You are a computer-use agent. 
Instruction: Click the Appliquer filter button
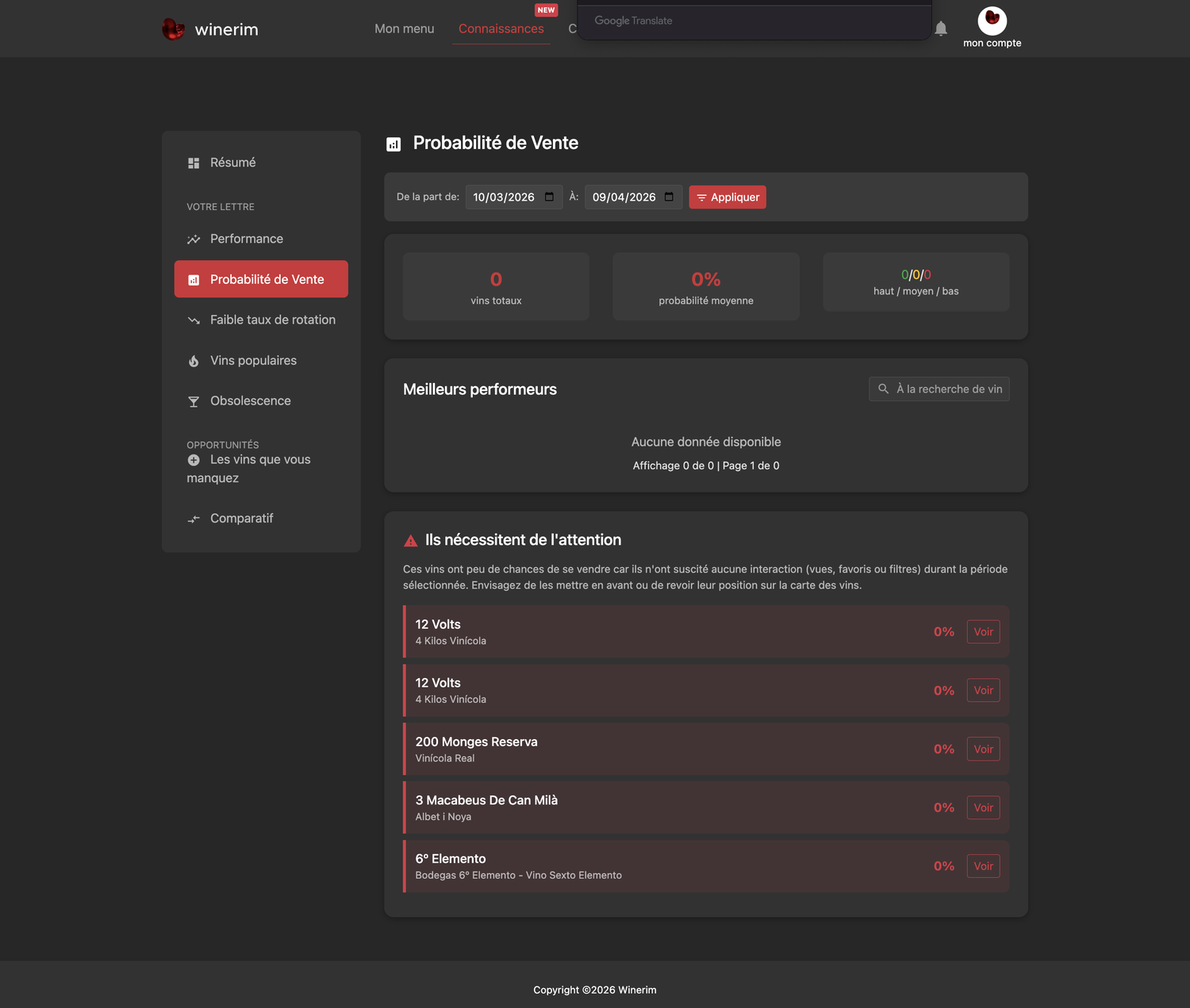727,197
